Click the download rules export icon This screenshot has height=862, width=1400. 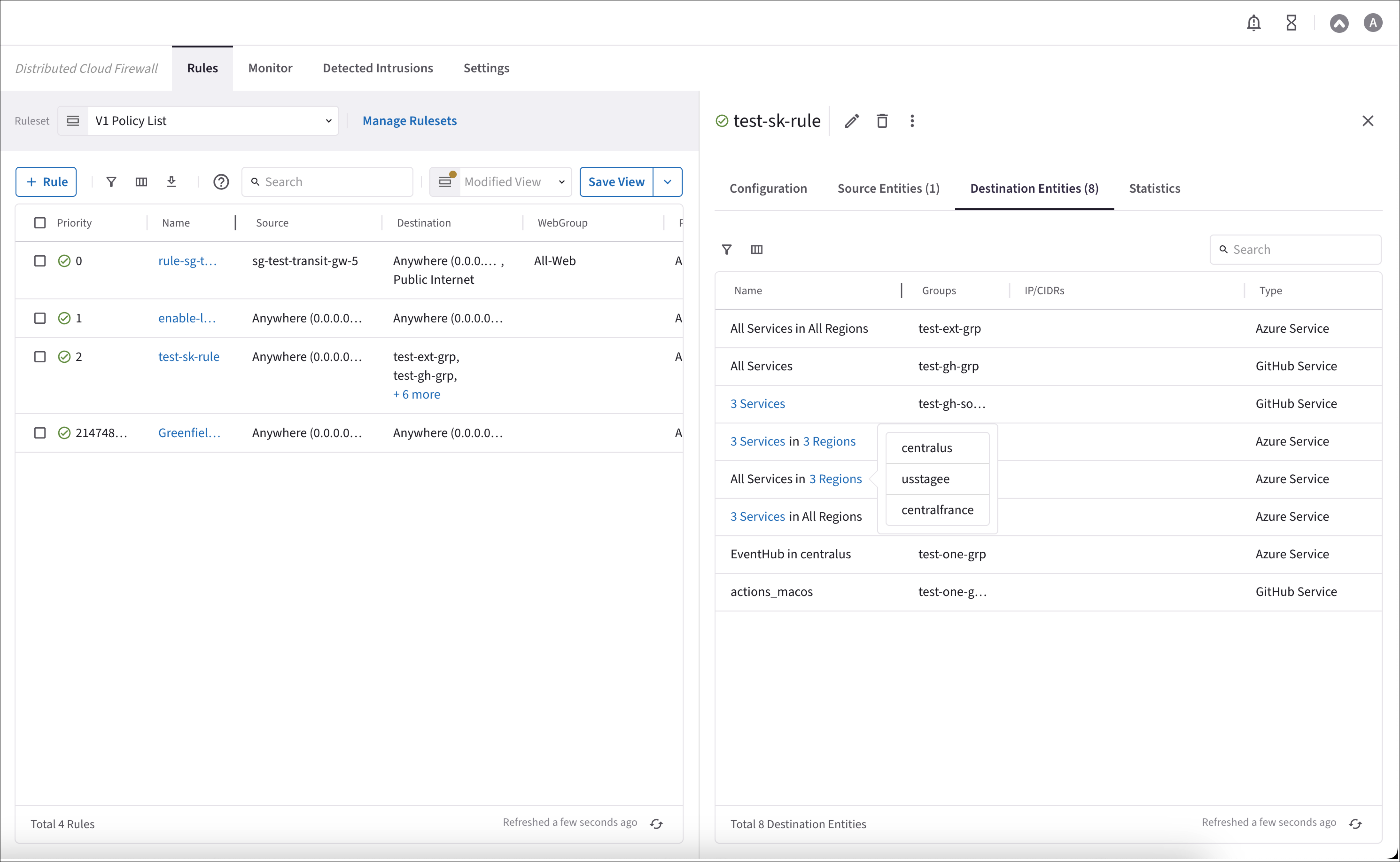pyautogui.click(x=171, y=182)
